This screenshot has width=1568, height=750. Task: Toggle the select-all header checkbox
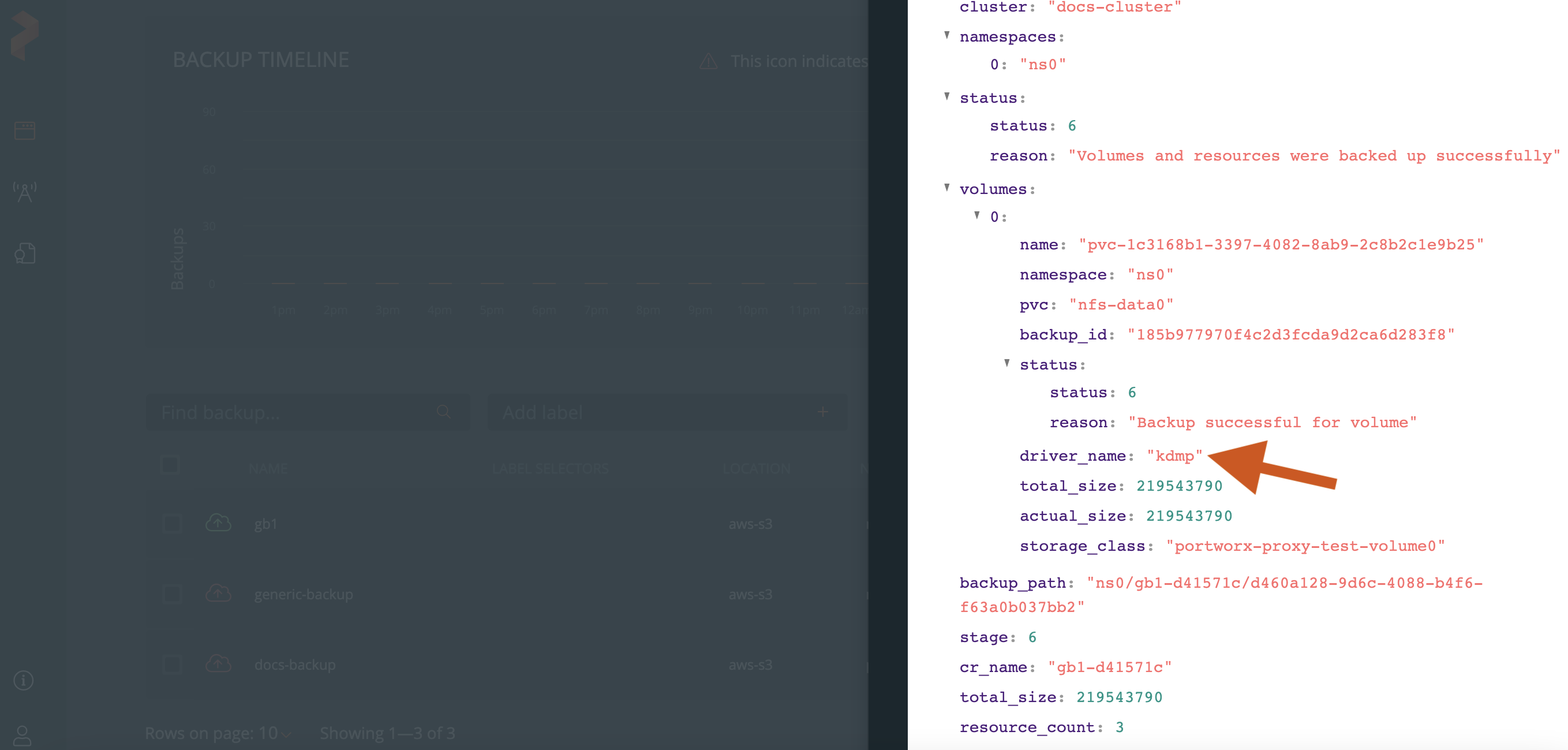(x=169, y=465)
